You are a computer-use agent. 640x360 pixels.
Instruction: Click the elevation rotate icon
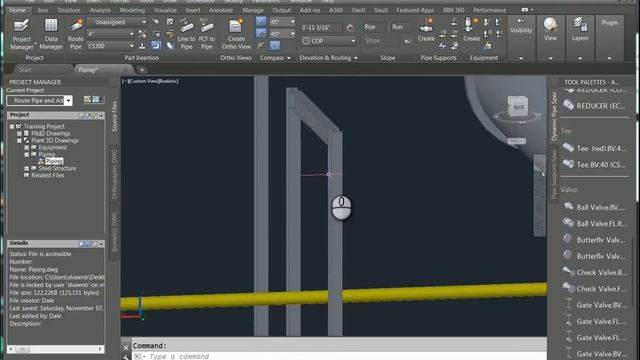click(x=350, y=28)
